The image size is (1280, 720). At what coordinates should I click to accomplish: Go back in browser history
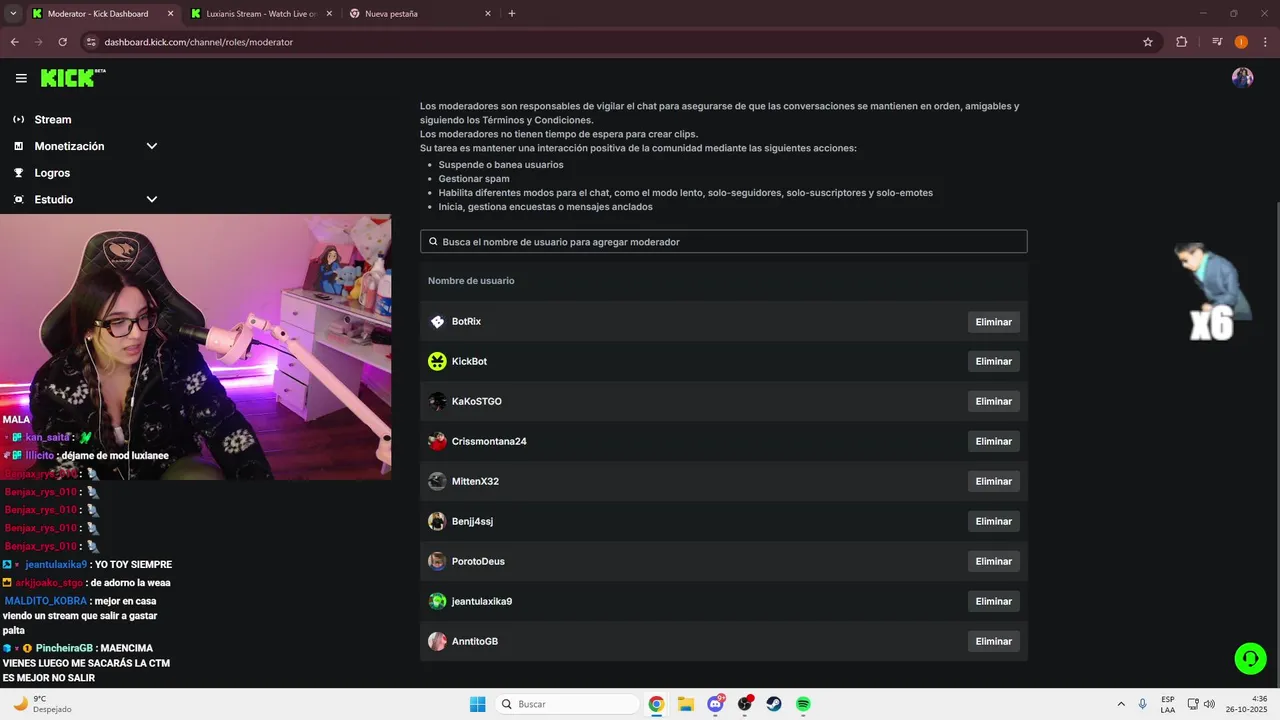(15, 42)
